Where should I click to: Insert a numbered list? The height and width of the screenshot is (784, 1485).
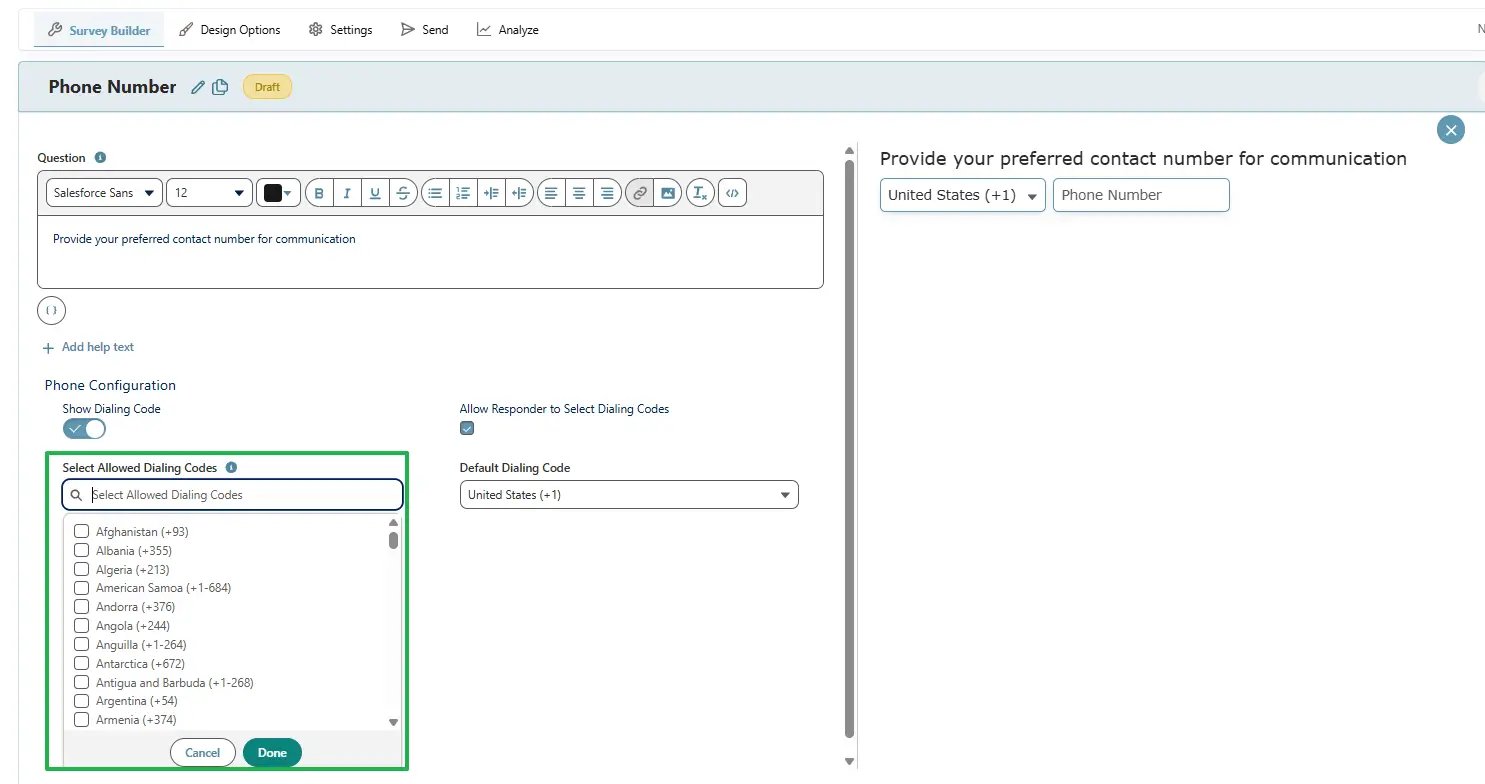(x=463, y=193)
